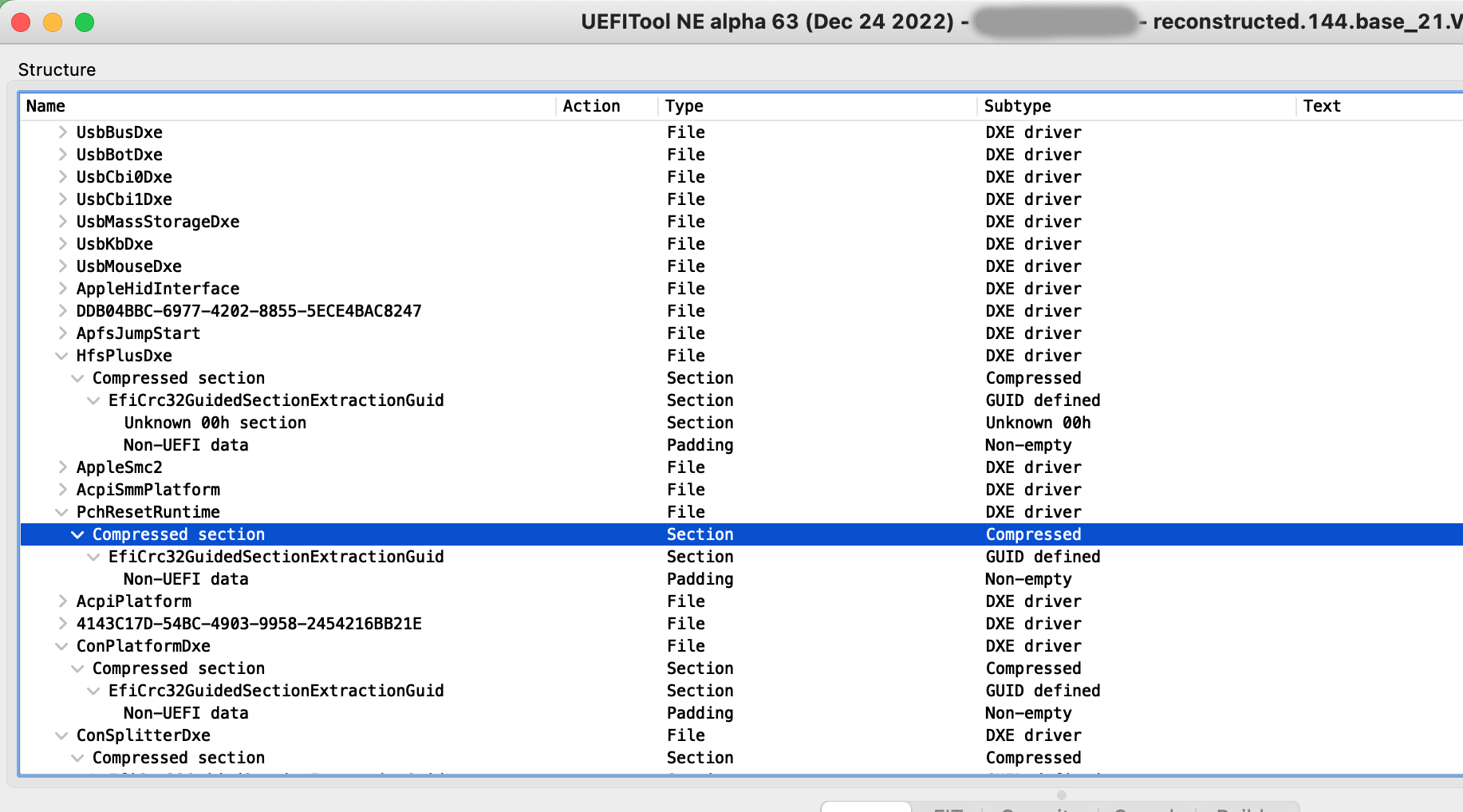This screenshot has height=812, width=1463.
Task: Switch to the FIT tab
Action: point(949,808)
